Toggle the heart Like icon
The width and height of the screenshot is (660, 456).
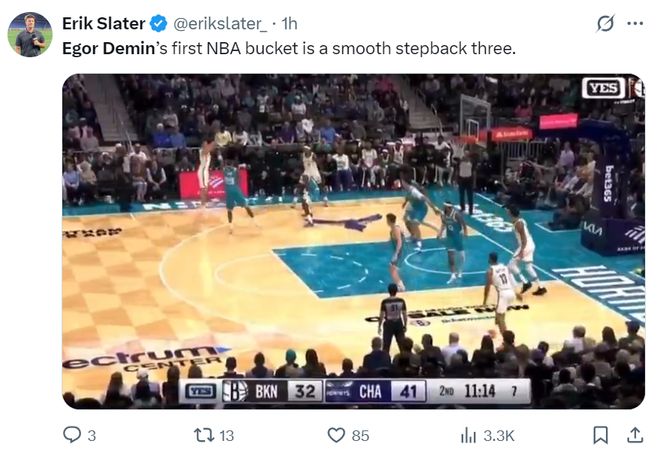pyautogui.click(x=337, y=434)
